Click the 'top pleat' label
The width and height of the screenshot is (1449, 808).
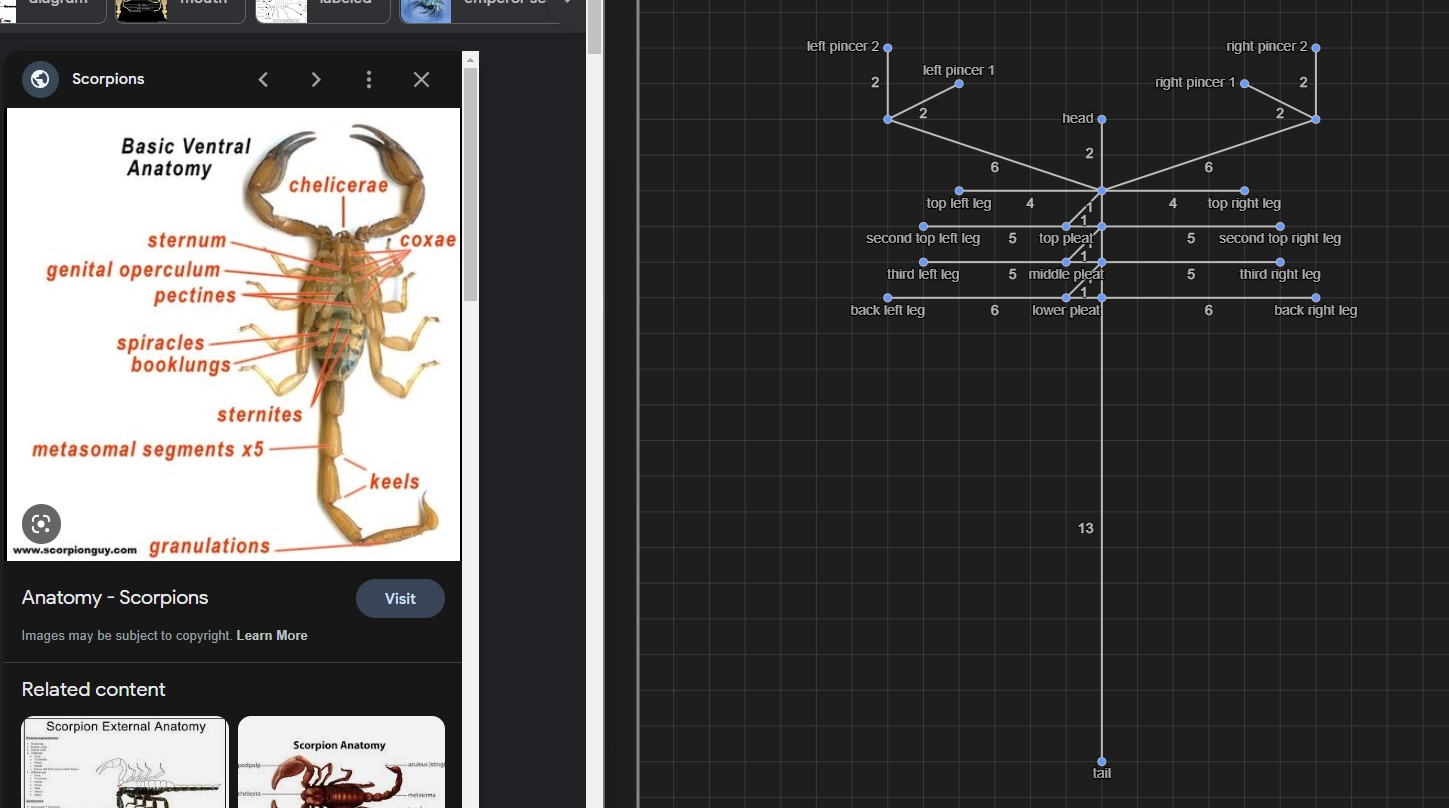coord(1066,238)
